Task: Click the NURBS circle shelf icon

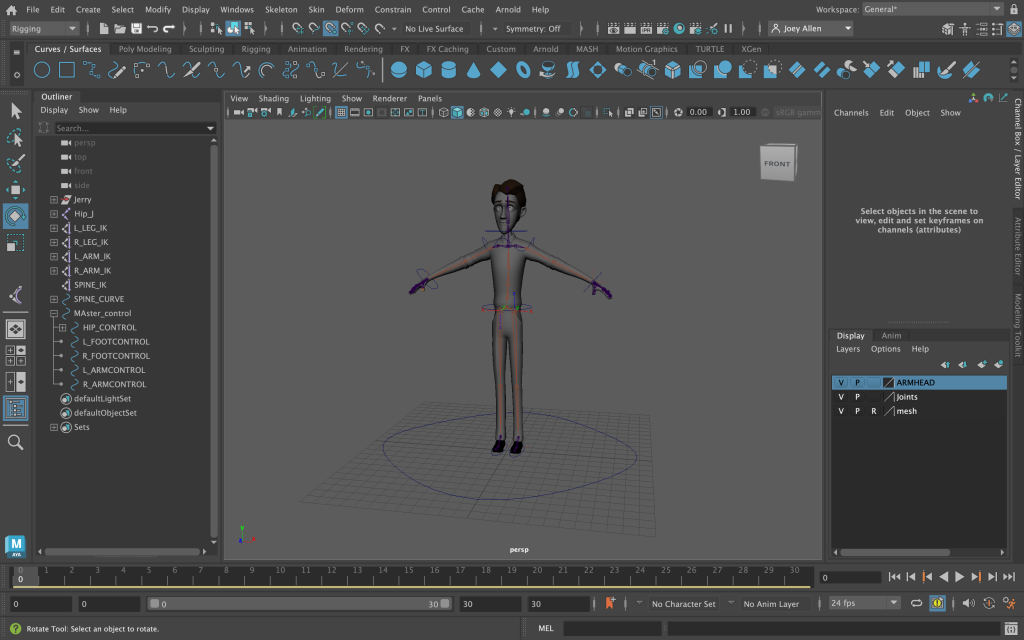Action: 42,70
